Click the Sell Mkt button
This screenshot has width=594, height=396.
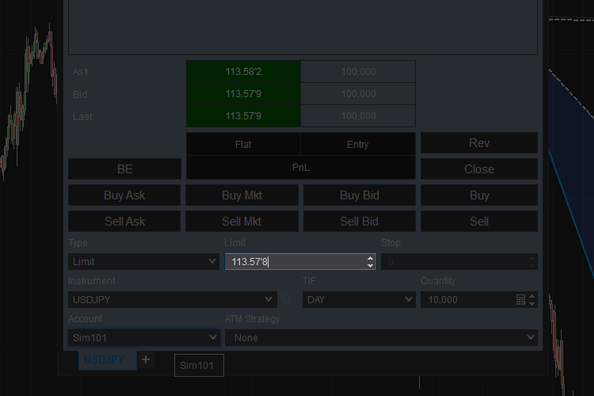tap(242, 221)
